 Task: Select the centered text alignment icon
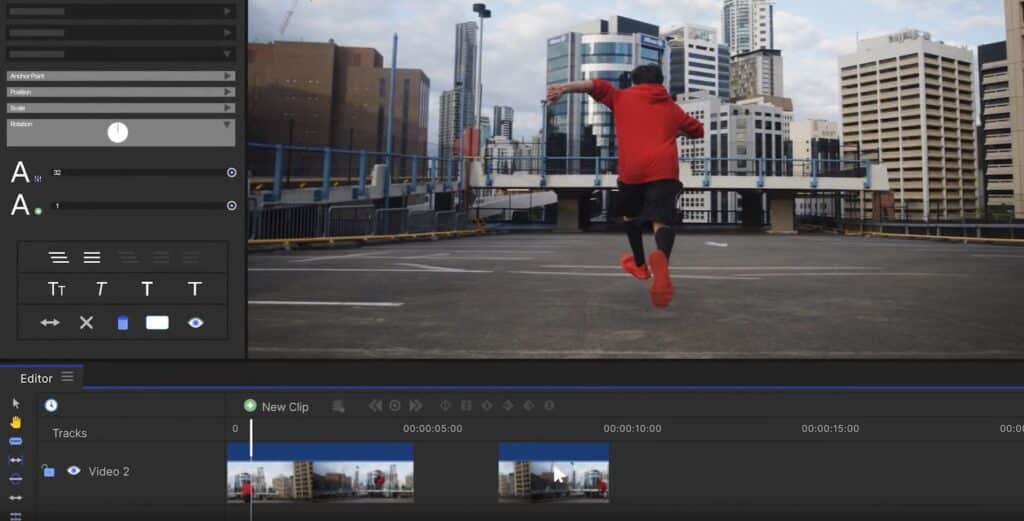[92, 257]
